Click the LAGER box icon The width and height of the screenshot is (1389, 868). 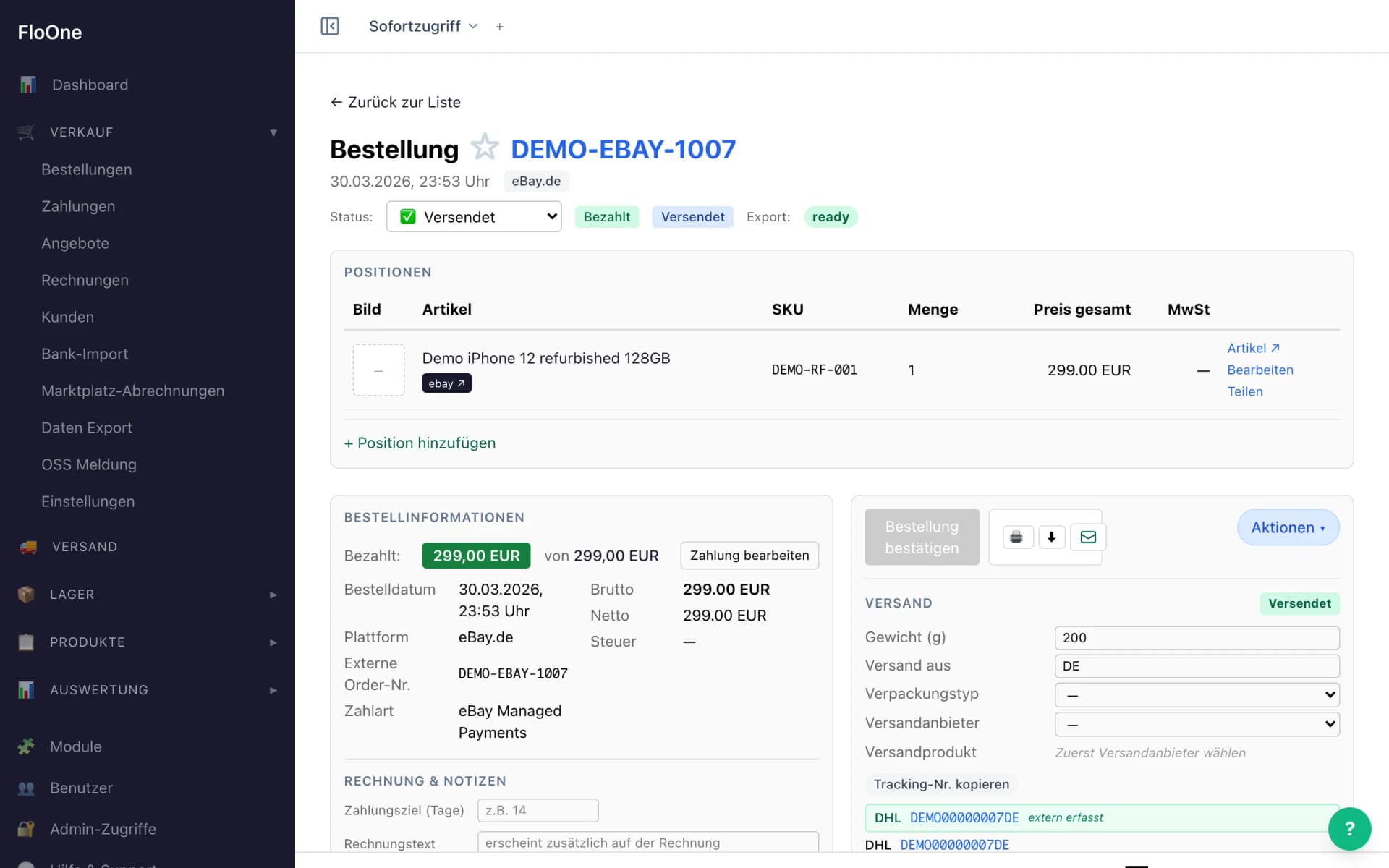pos(26,595)
